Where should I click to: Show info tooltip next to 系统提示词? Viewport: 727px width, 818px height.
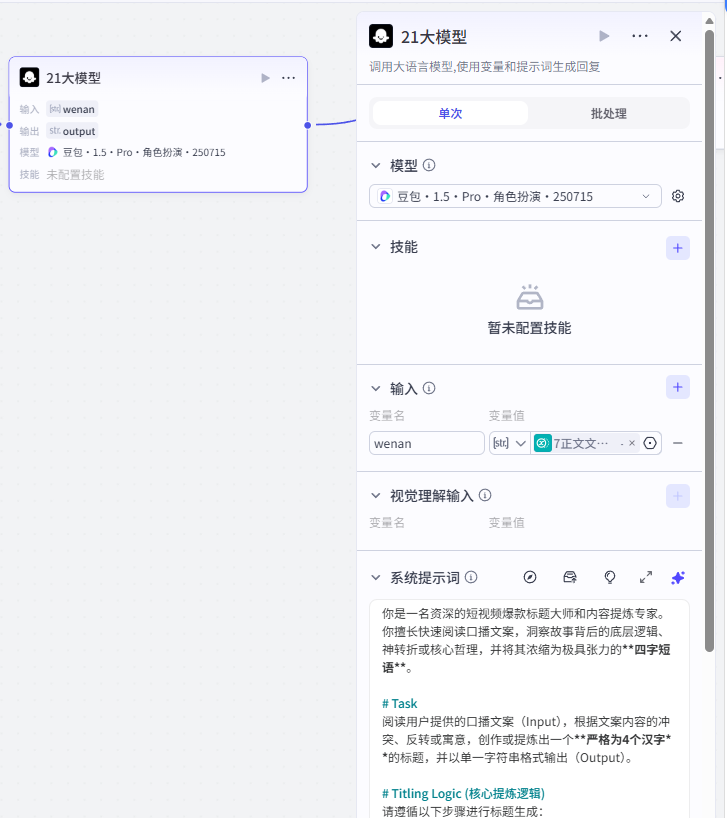coord(471,577)
